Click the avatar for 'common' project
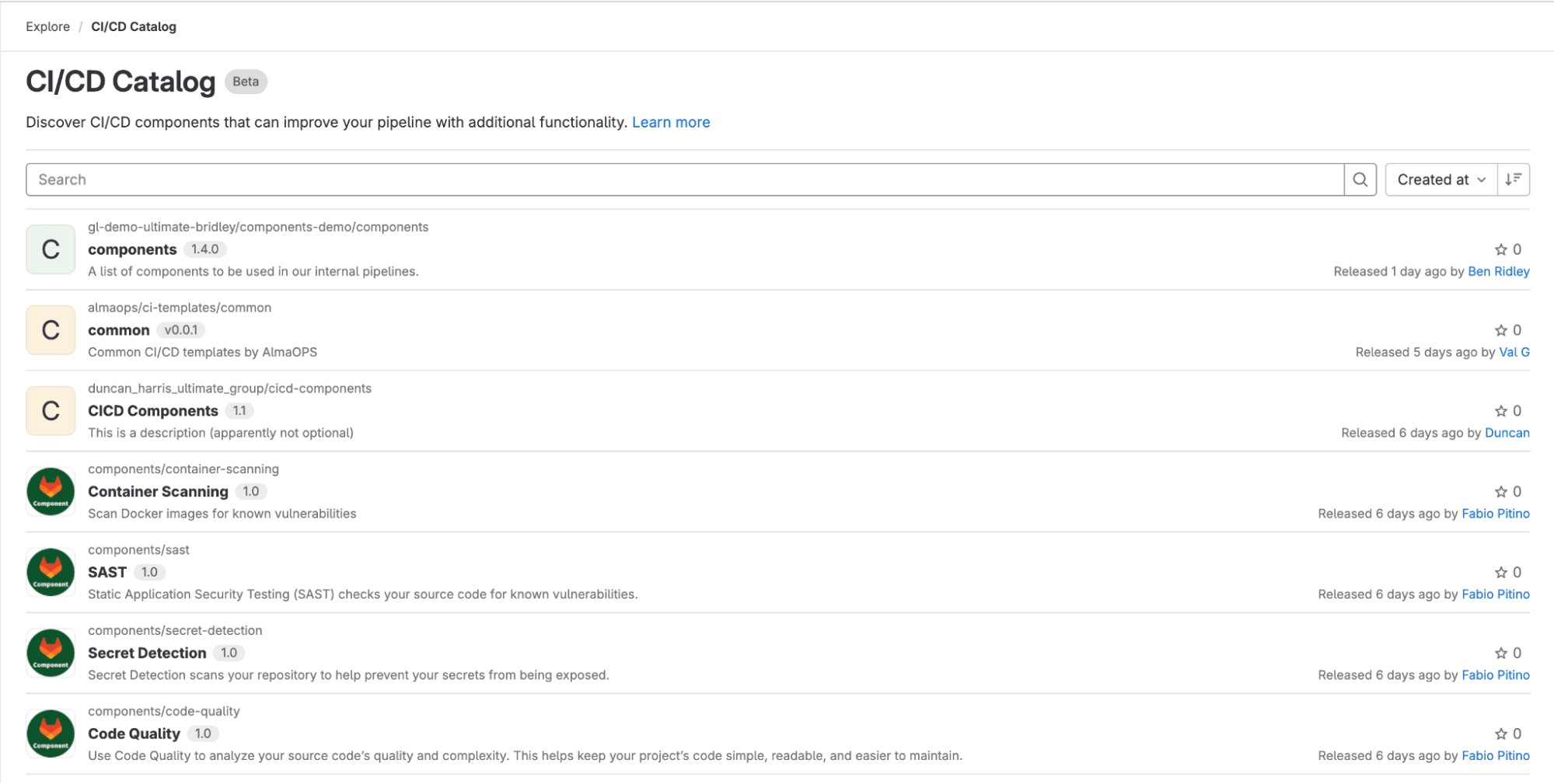Screen dimensions: 1554x784 51,330
